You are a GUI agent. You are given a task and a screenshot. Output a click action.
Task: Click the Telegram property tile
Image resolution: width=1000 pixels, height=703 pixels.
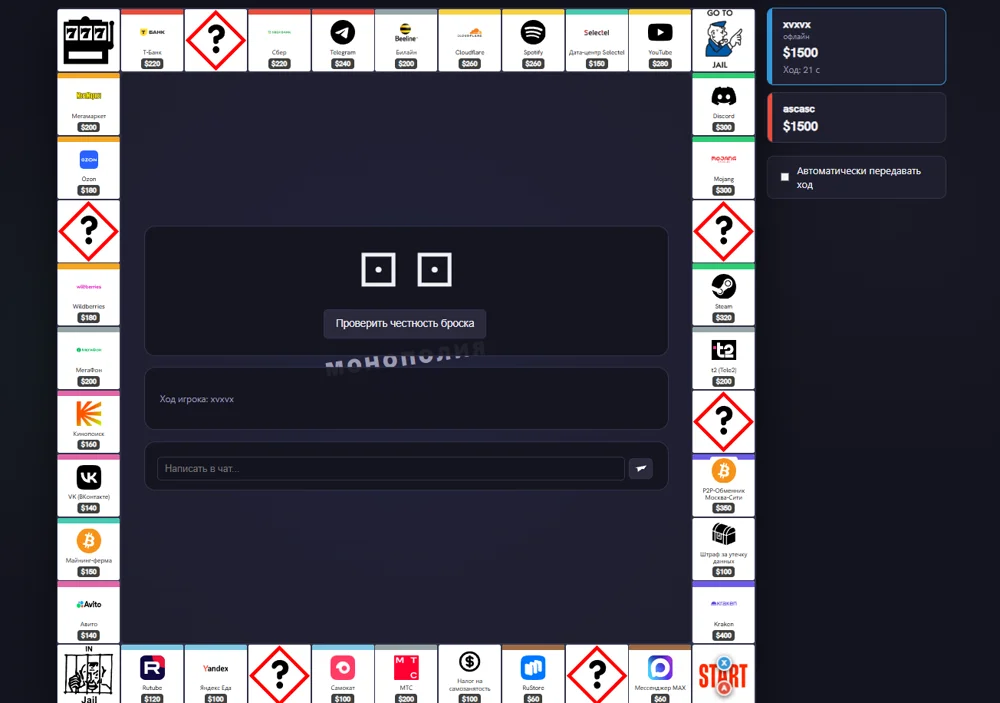click(x=342, y=40)
